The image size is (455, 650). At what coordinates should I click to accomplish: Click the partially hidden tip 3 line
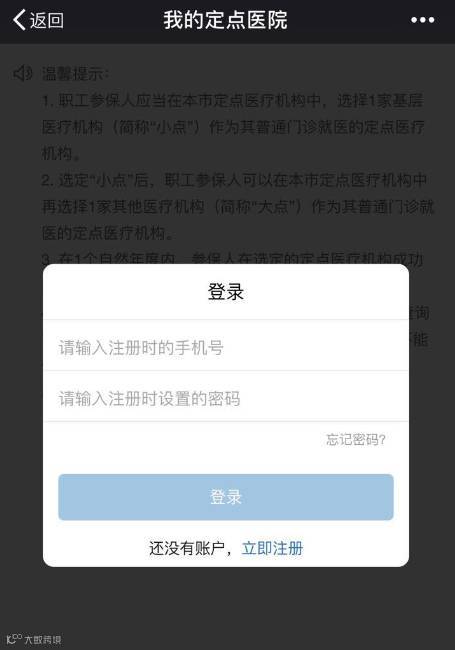tap(232, 258)
